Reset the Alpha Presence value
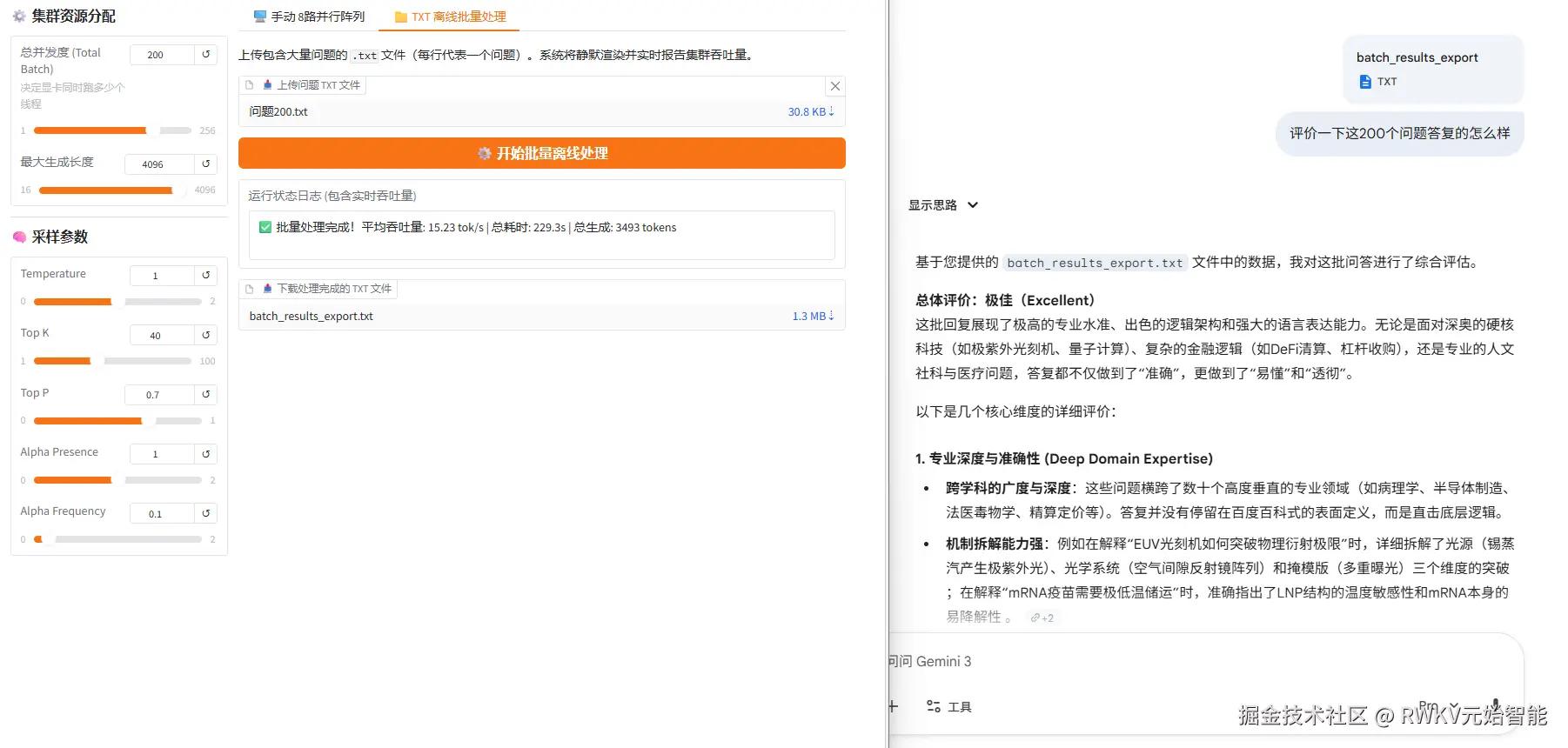This screenshot has width=1568, height=748. point(206,453)
